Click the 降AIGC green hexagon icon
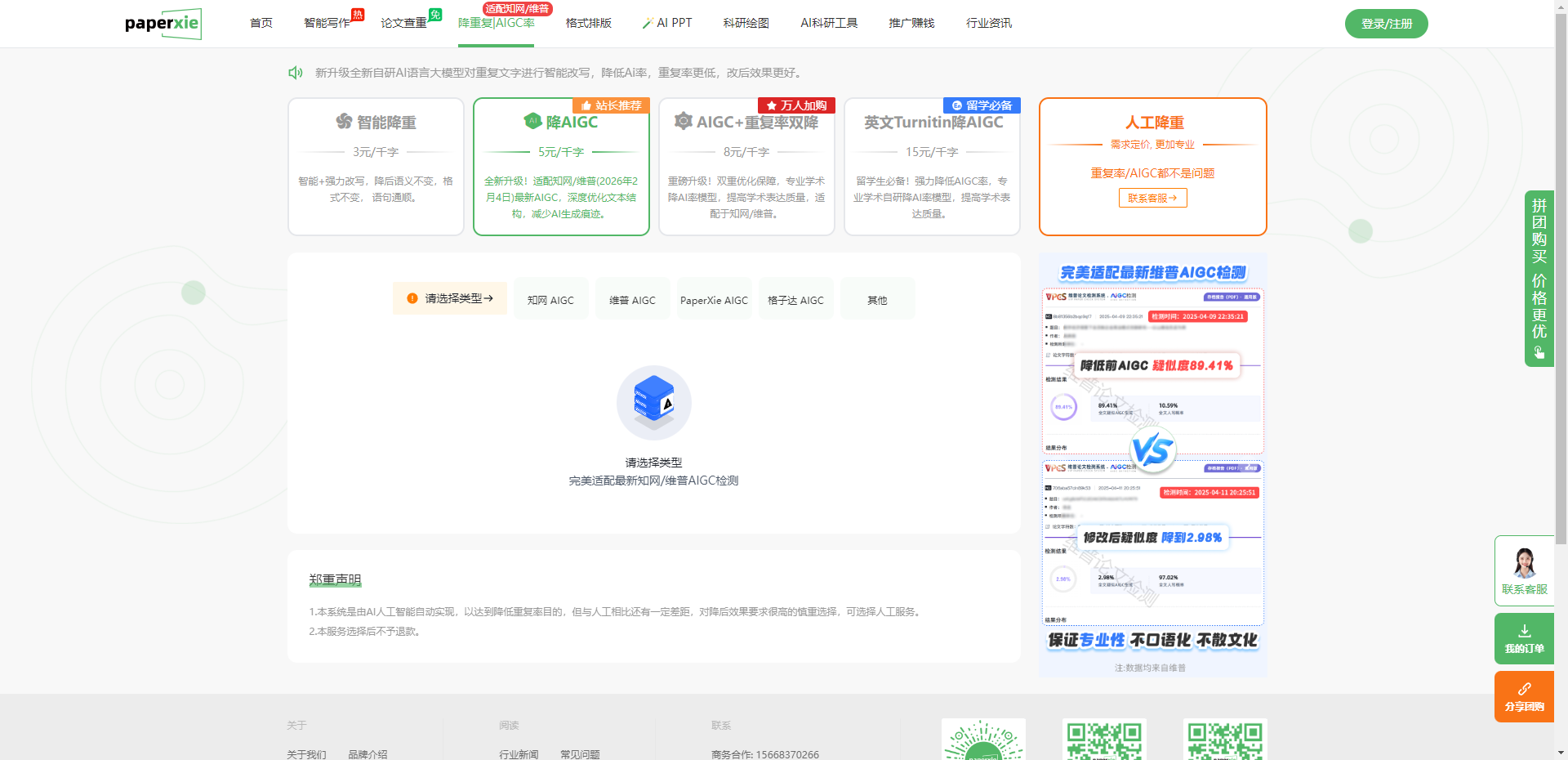 tap(532, 121)
